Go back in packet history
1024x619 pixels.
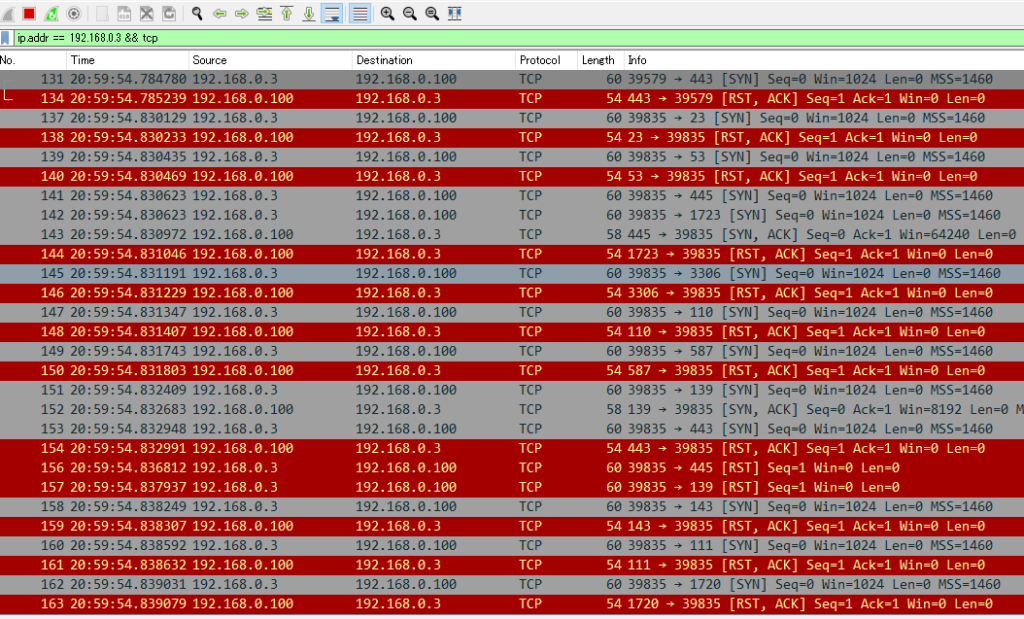point(219,13)
